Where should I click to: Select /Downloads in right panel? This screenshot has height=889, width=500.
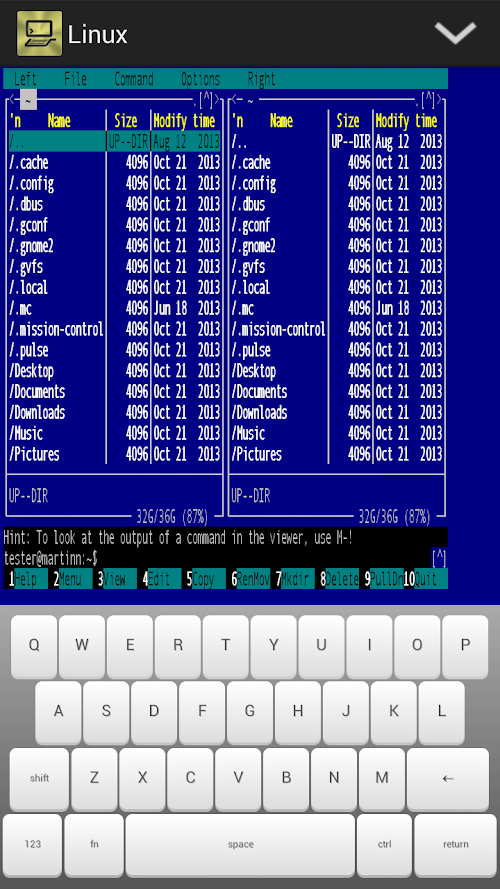259,412
